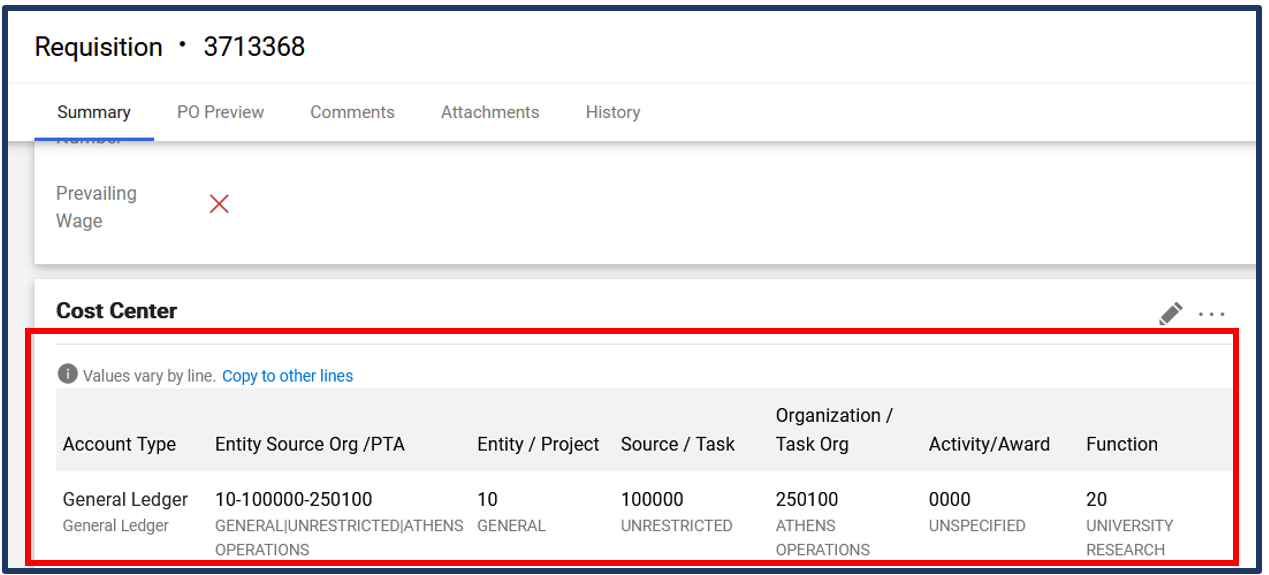The height and width of the screenshot is (575, 1269).
Task: Click the info icon beside 'Values vary by line'
Action: (x=67, y=375)
